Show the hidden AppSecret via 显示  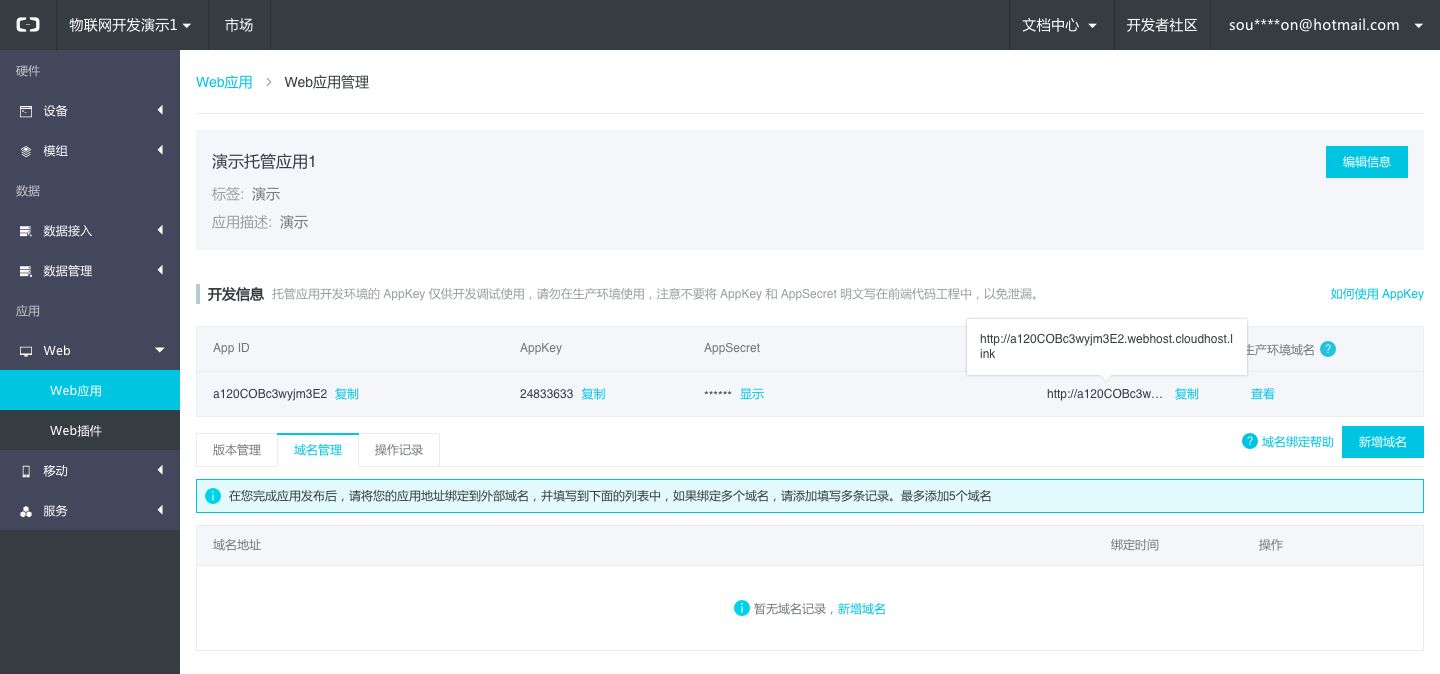[x=751, y=394]
